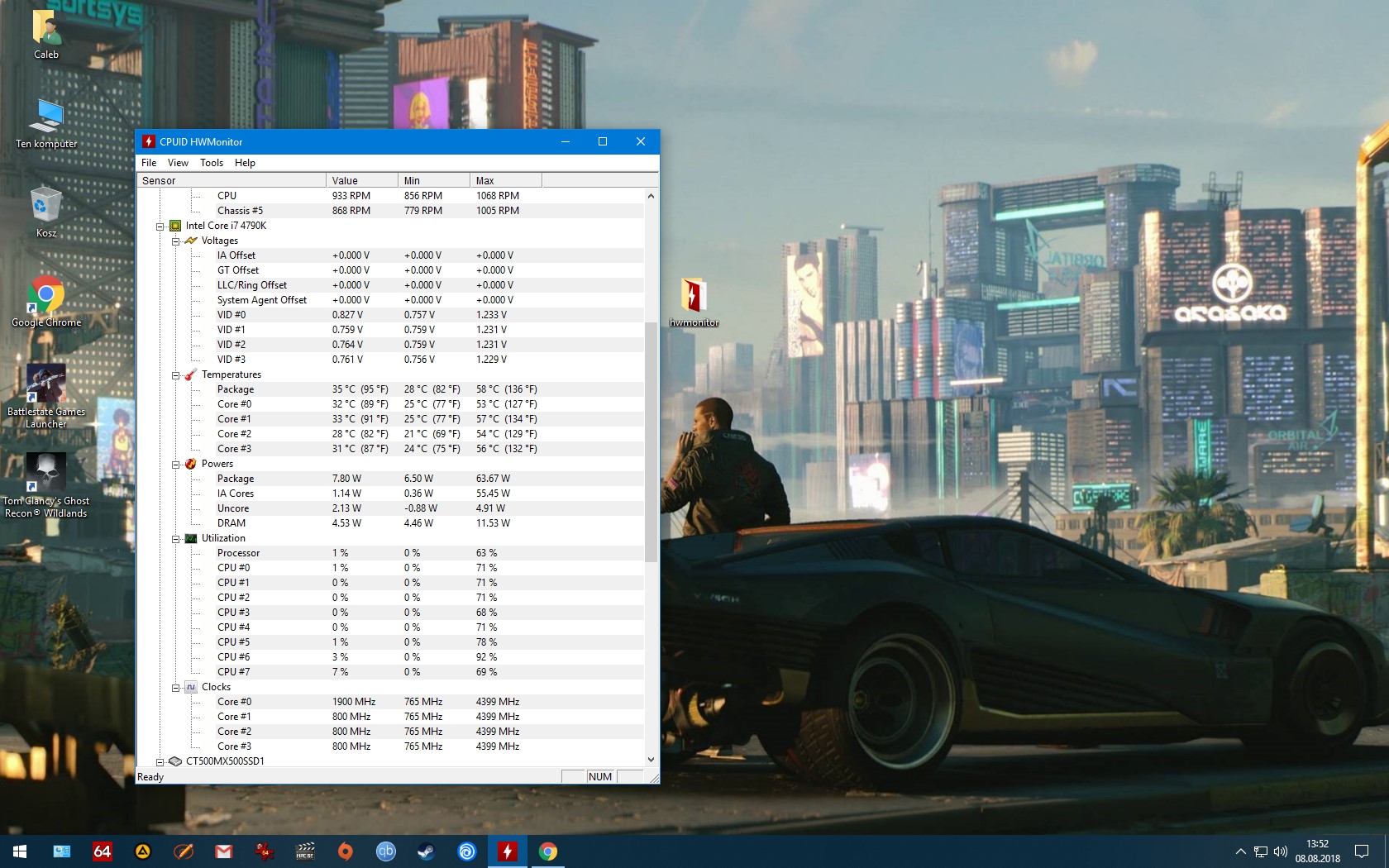Click the sensor list scroll down arrow
The width and height of the screenshot is (1389, 868).
[651, 759]
